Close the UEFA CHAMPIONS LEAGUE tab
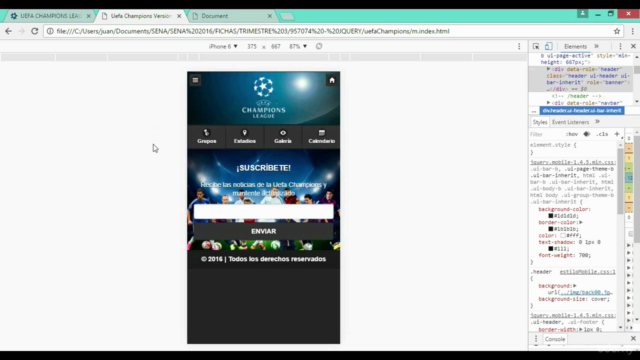 click(x=89, y=16)
